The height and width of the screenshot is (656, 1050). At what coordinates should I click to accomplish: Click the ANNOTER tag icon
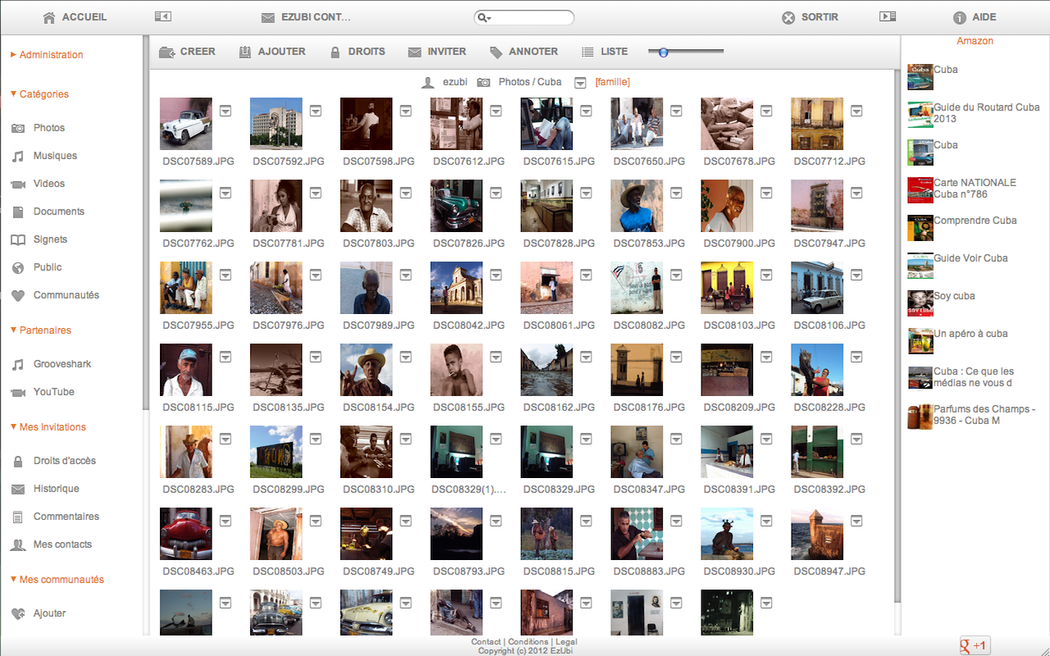[496, 52]
